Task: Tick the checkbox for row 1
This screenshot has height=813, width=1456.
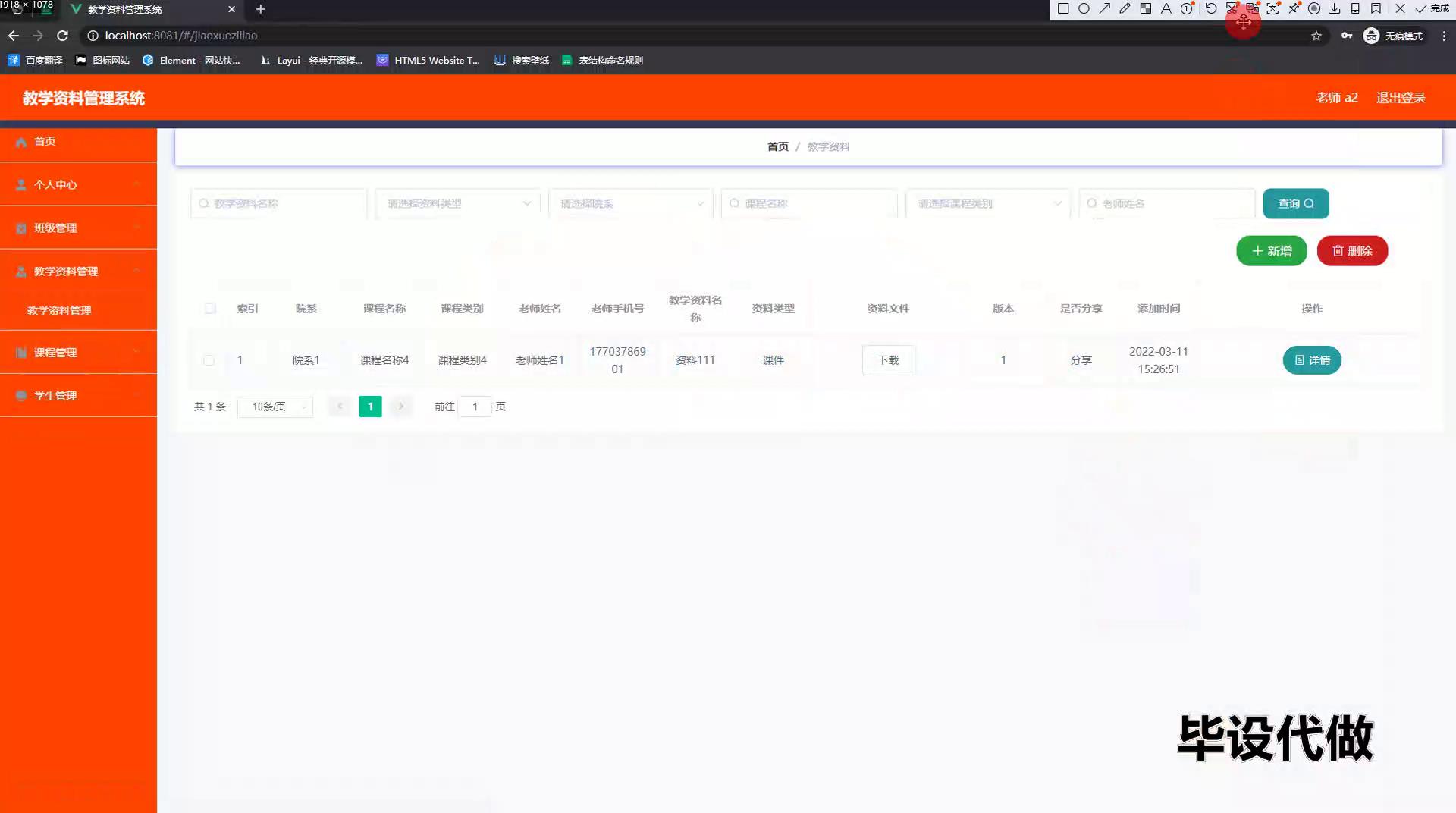Action: click(x=209, y=360)
